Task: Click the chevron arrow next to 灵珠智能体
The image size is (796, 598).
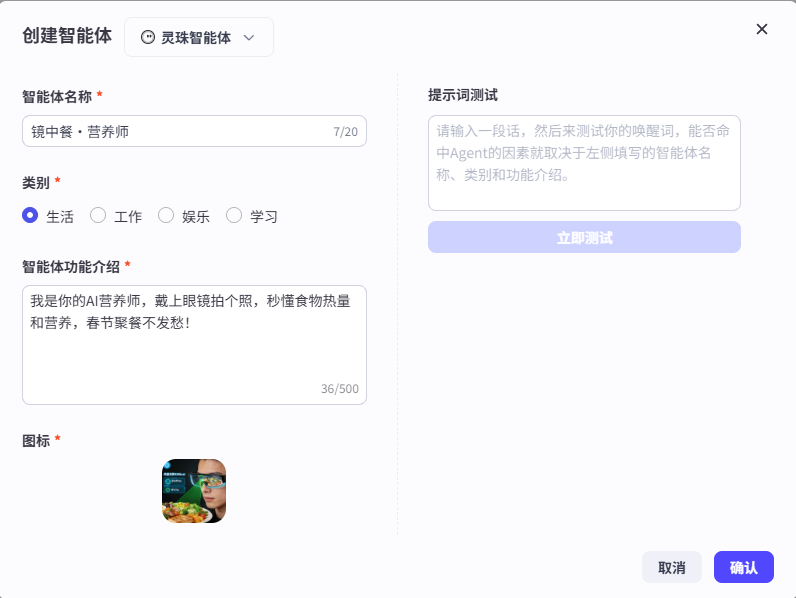Action: coord(249,38)
